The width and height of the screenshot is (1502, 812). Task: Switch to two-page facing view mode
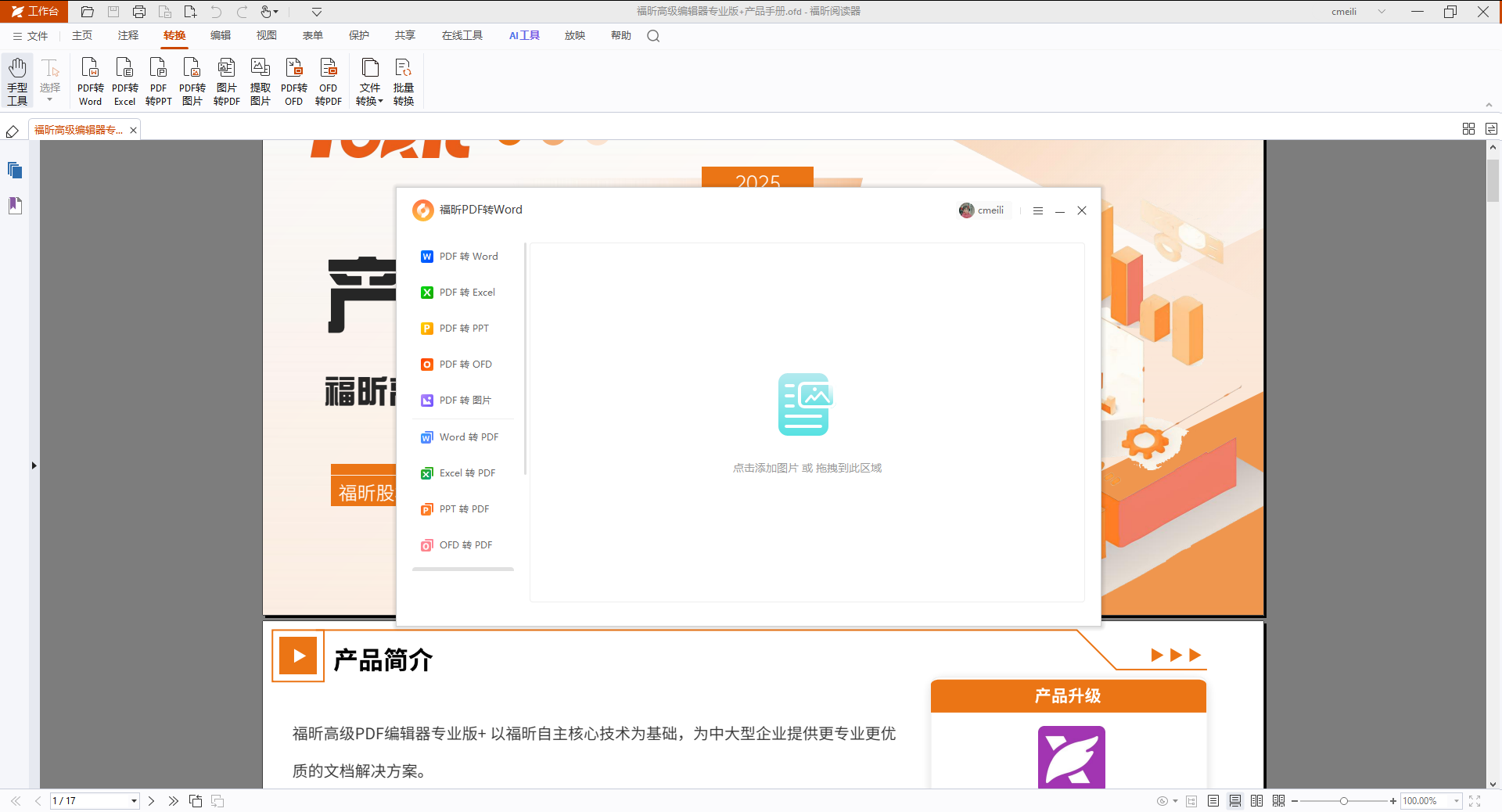point(1257,801)
